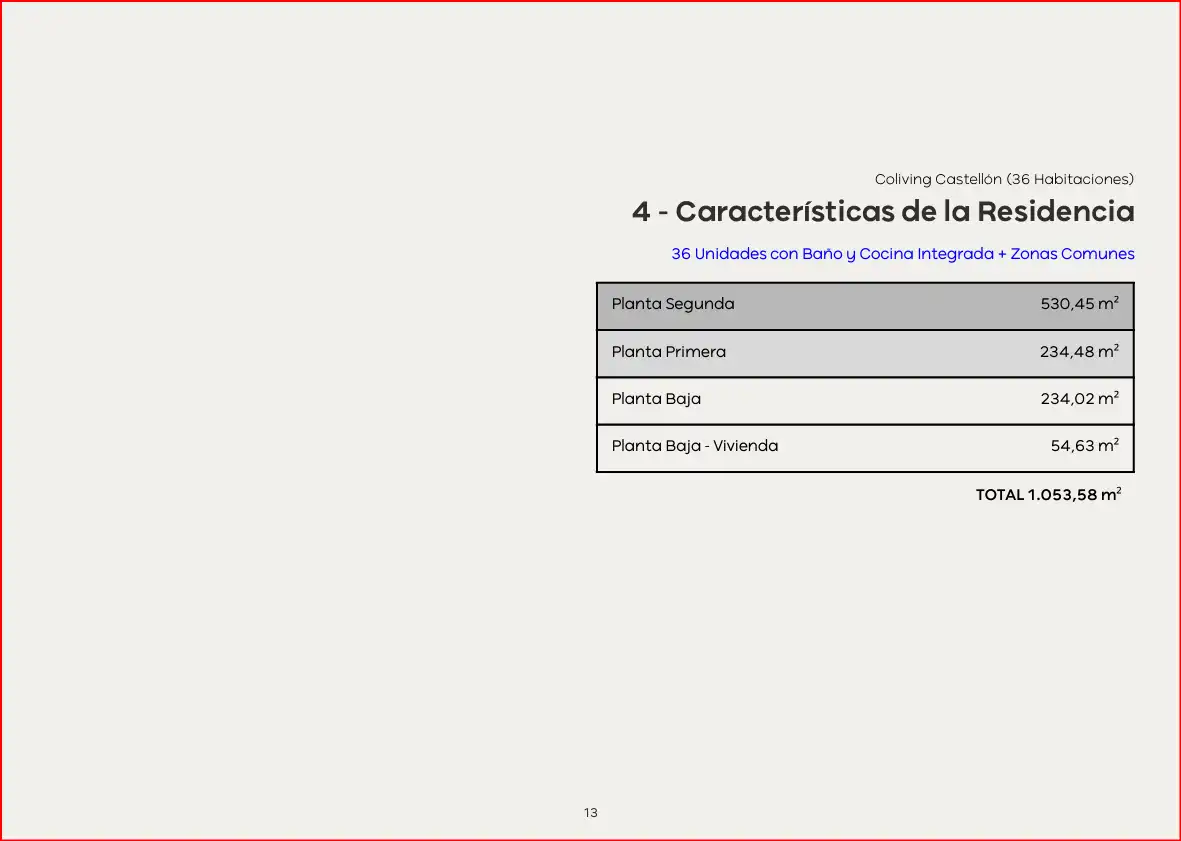1181x841 pixels.
Task: Click the 'TOTAL 1.053,58 m²' text
Action: [1048, 495]
